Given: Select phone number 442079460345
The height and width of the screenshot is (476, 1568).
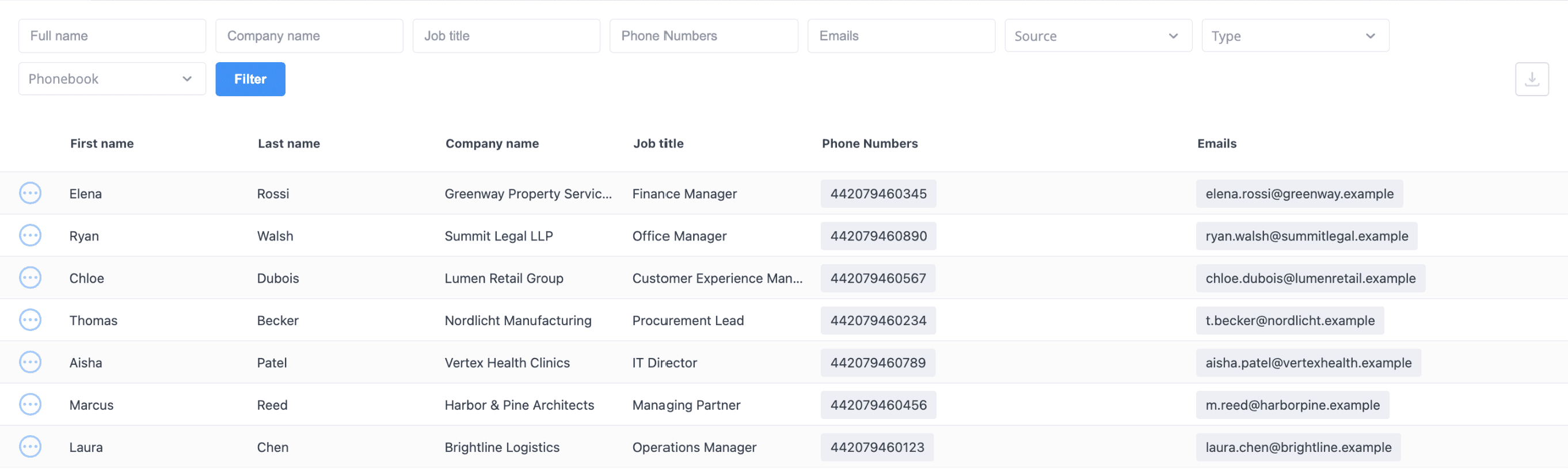Looking at the screenshot, I should pyautogui.click(x=878, y=193).
